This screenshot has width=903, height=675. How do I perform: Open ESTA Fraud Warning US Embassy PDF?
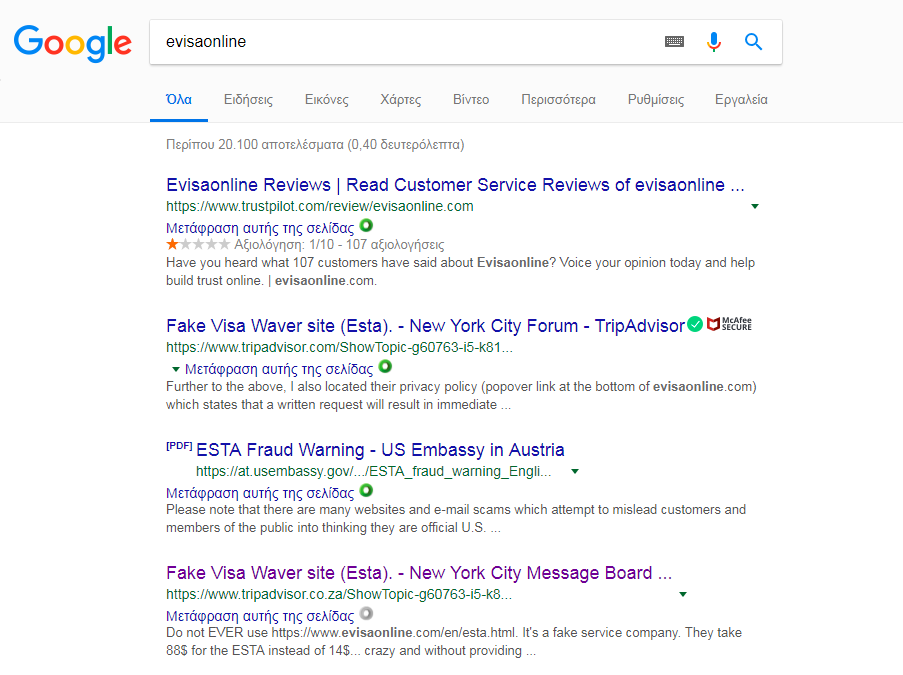click(x=380, y=450)
